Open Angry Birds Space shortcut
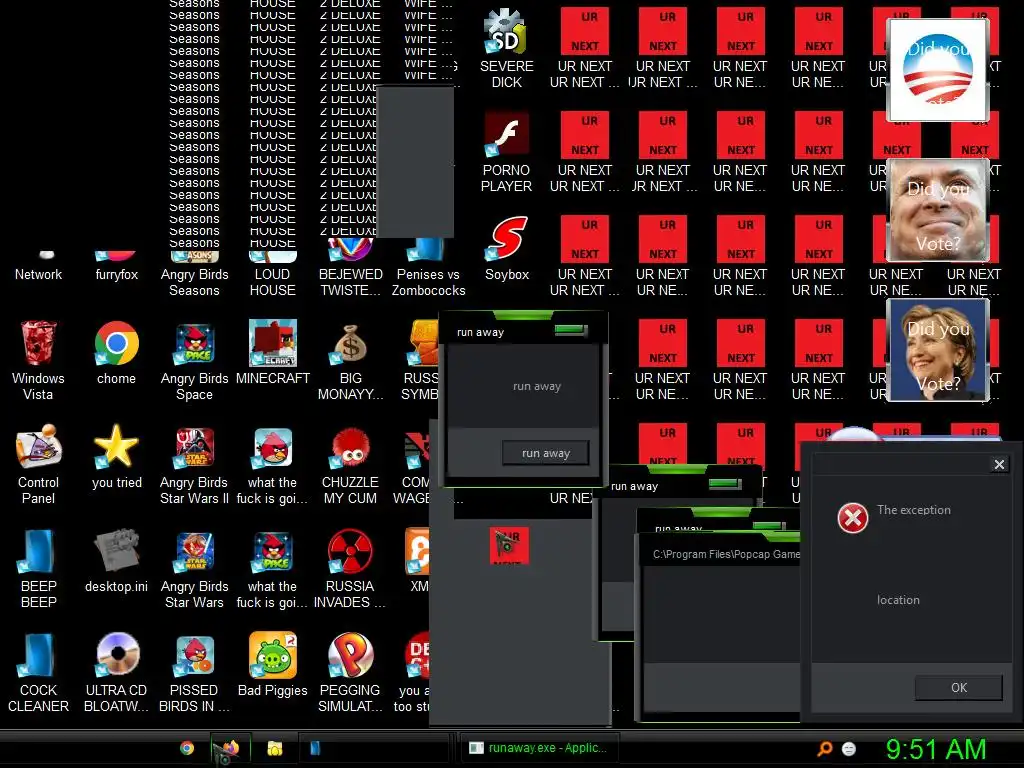 point(195,360)
